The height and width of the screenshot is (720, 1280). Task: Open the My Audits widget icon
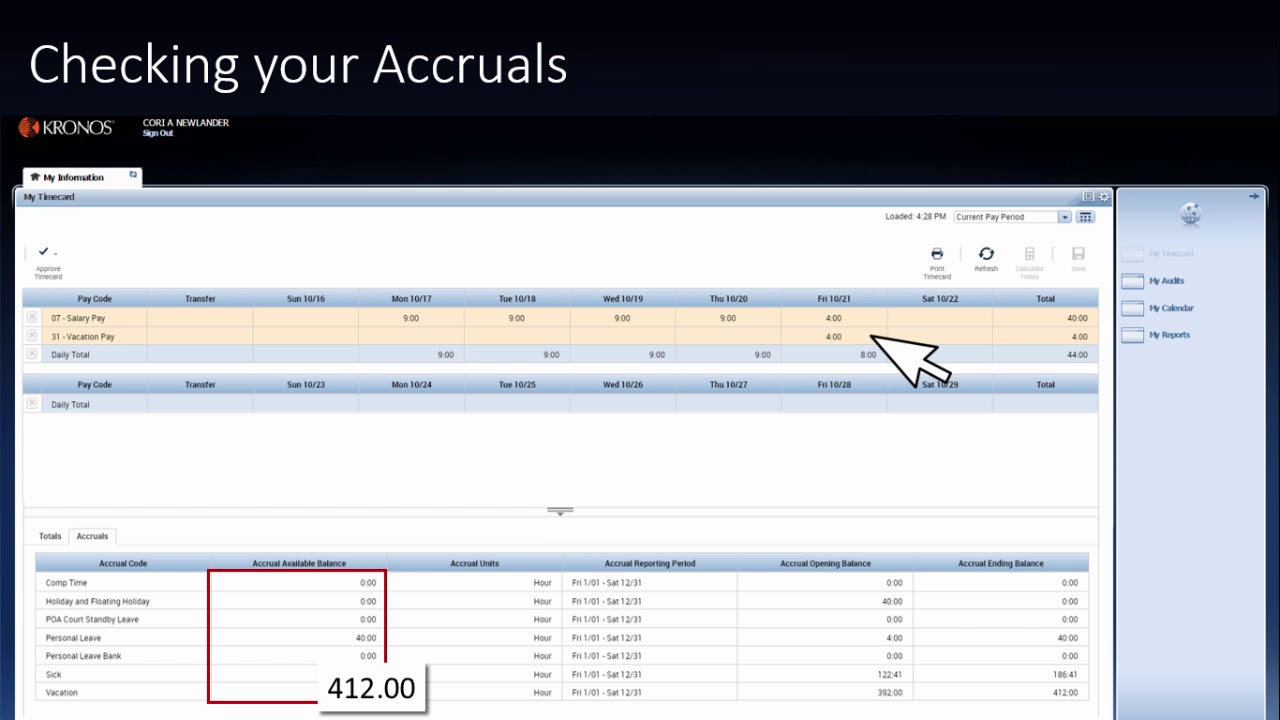coord(1132,281)
